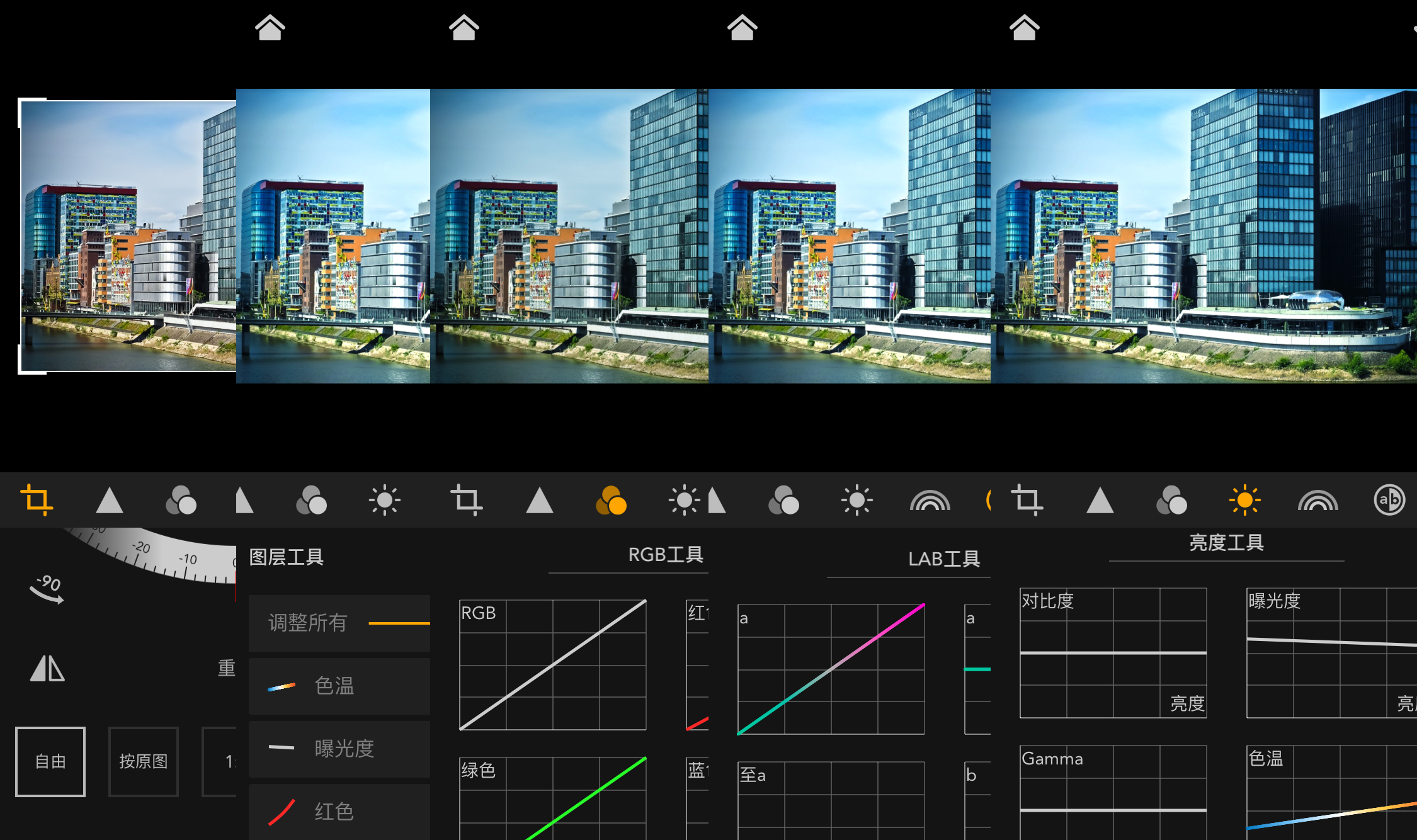1417x840 pixels.
Task: Go home from the LAB工具 screen
Action: [x=743, y=28]
